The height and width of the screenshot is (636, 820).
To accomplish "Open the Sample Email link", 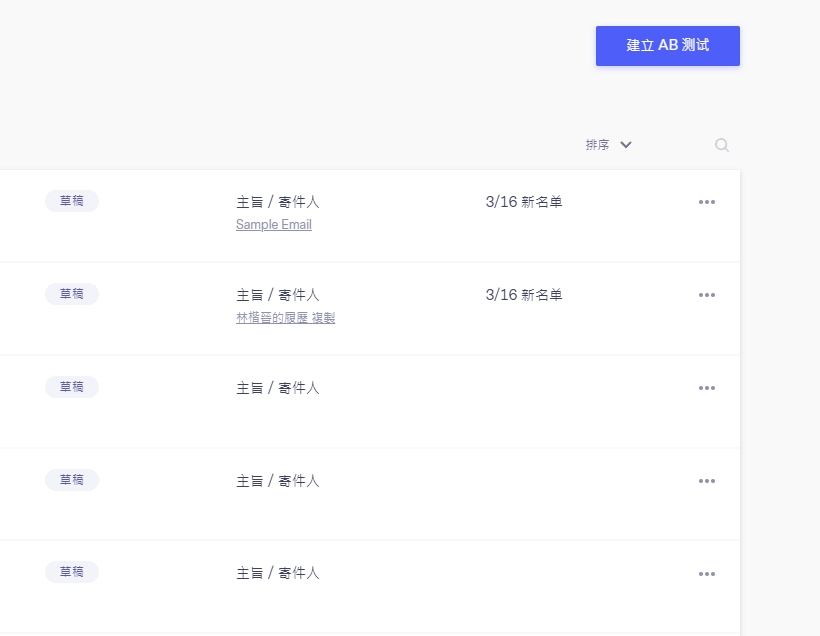I will click(274, 224).
